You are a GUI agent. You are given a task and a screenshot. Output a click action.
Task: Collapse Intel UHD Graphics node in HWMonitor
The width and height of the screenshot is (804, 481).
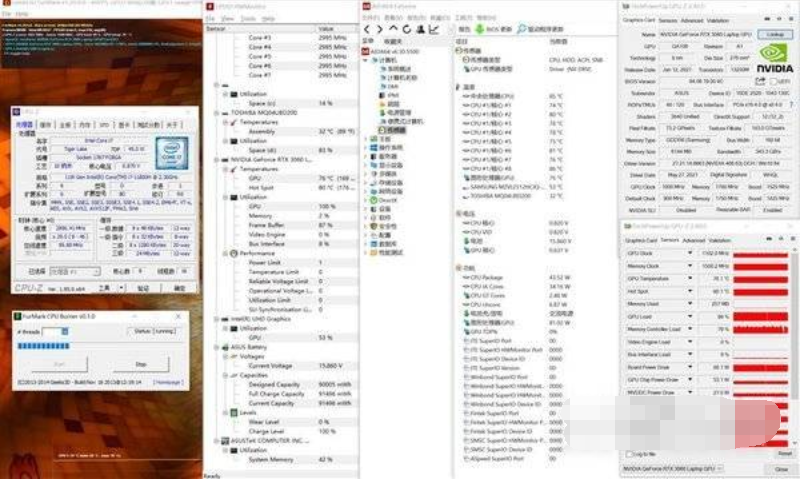tap(216, 319)
